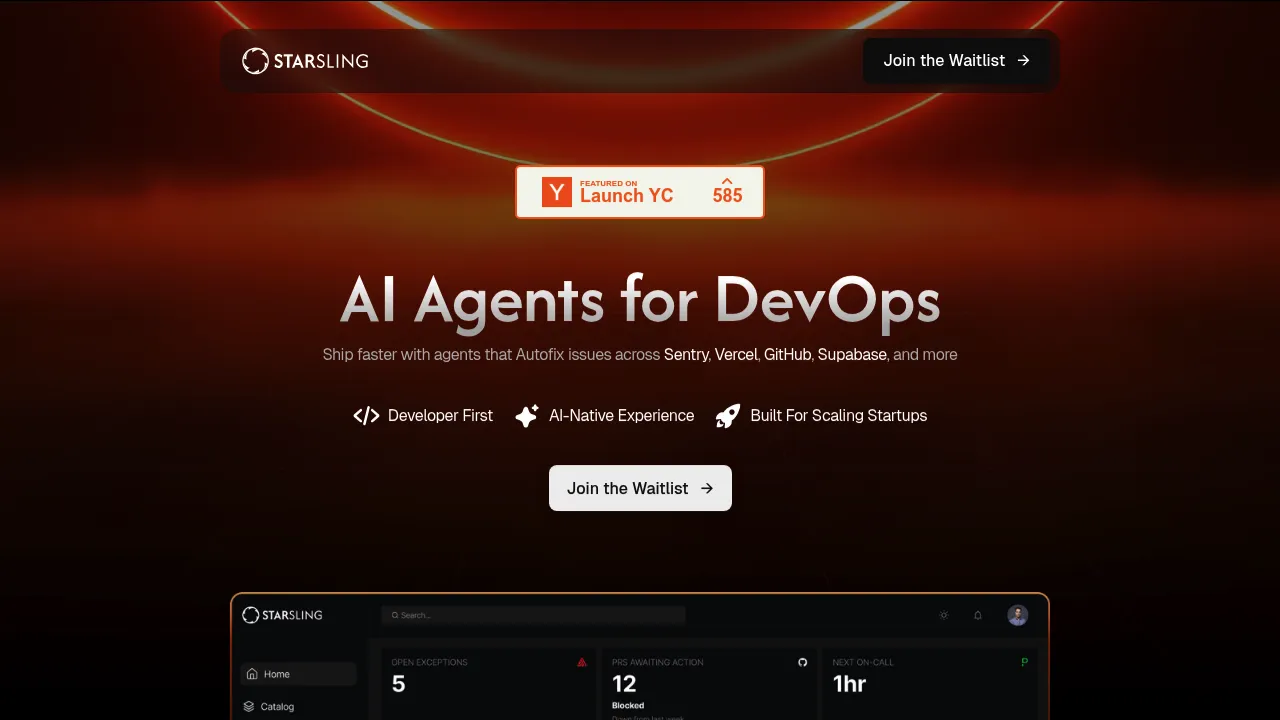Open the Featured on Launch YC badge
The height and width of the screenshot is (720, 1280).
coord(640,192)
